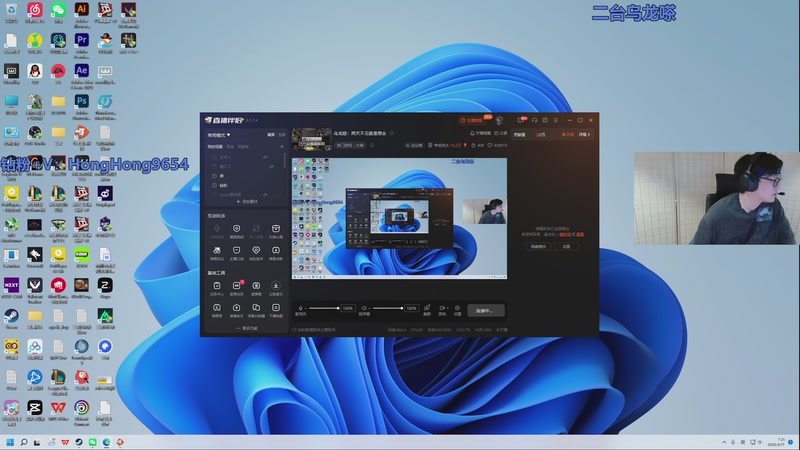Click the large streaming status button
Image resolution: width=800 pixels, height=450 pixels.
(486, 310)
